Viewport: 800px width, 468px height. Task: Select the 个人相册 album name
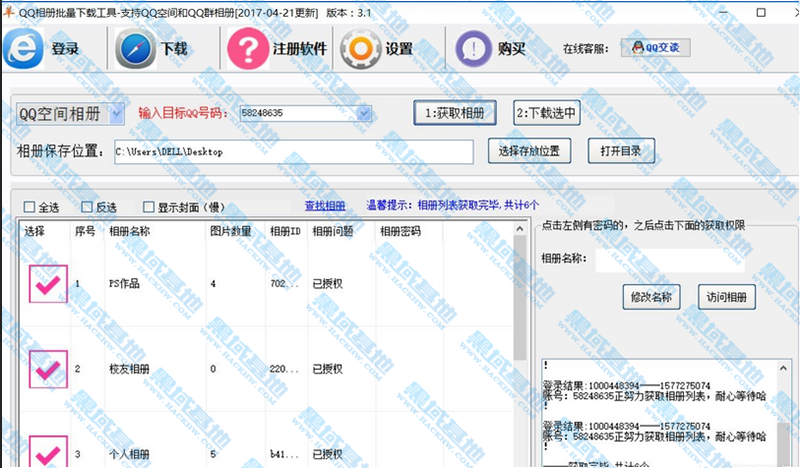[x=129, y=454]
